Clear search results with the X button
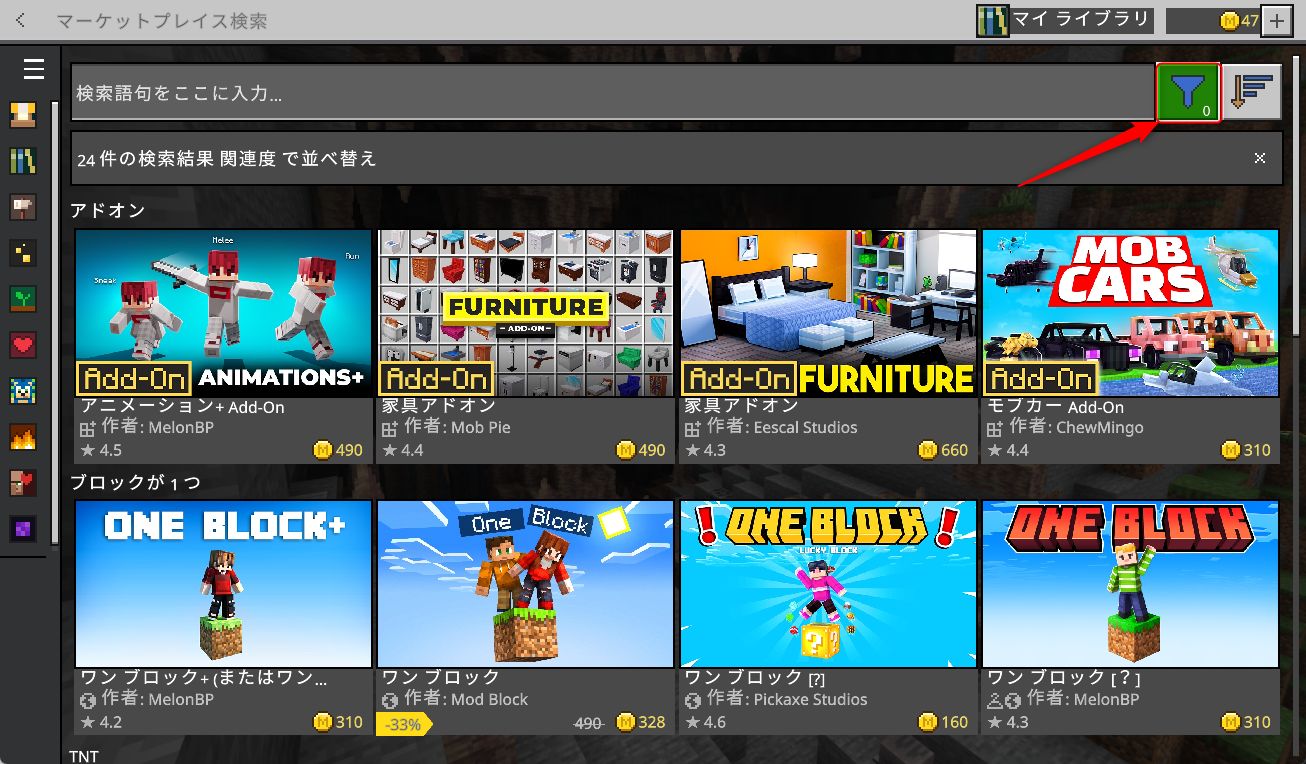 click(x=1260, y=158)
